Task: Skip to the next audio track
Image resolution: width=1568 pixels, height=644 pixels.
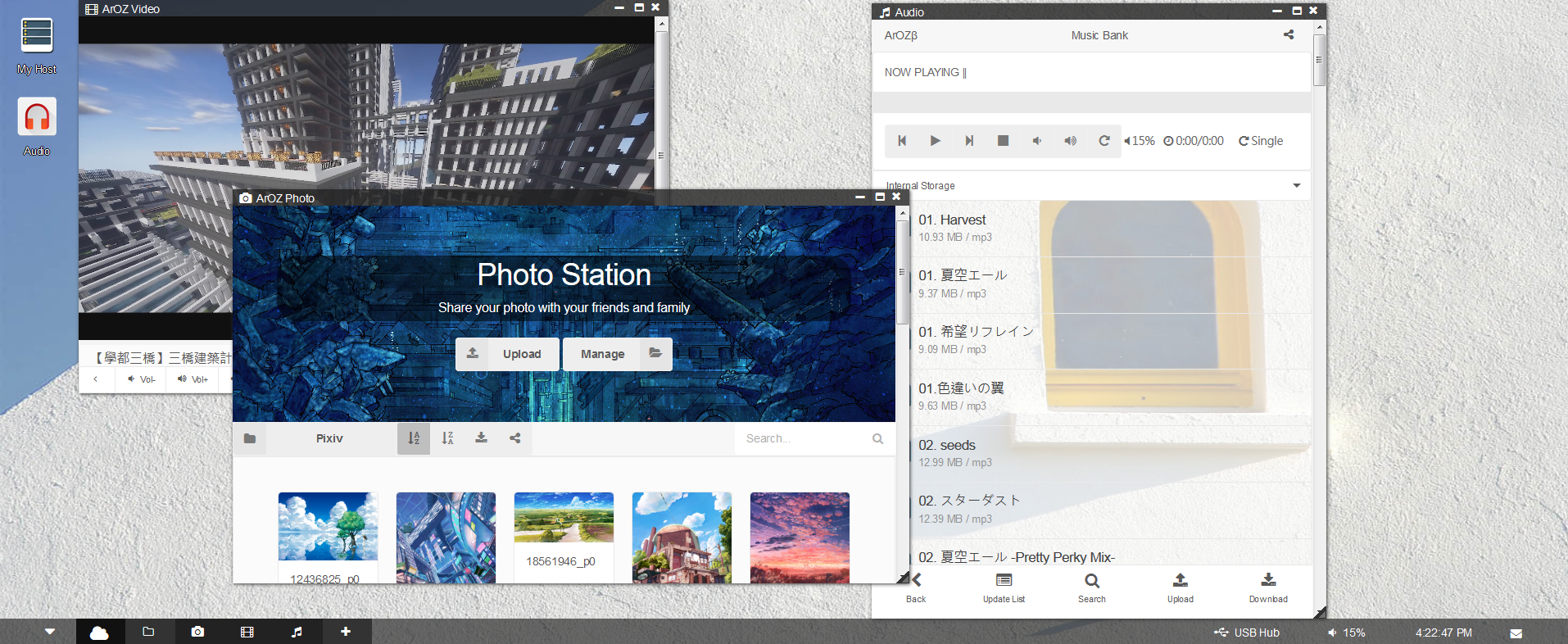Action: click(x=969, y=141)
